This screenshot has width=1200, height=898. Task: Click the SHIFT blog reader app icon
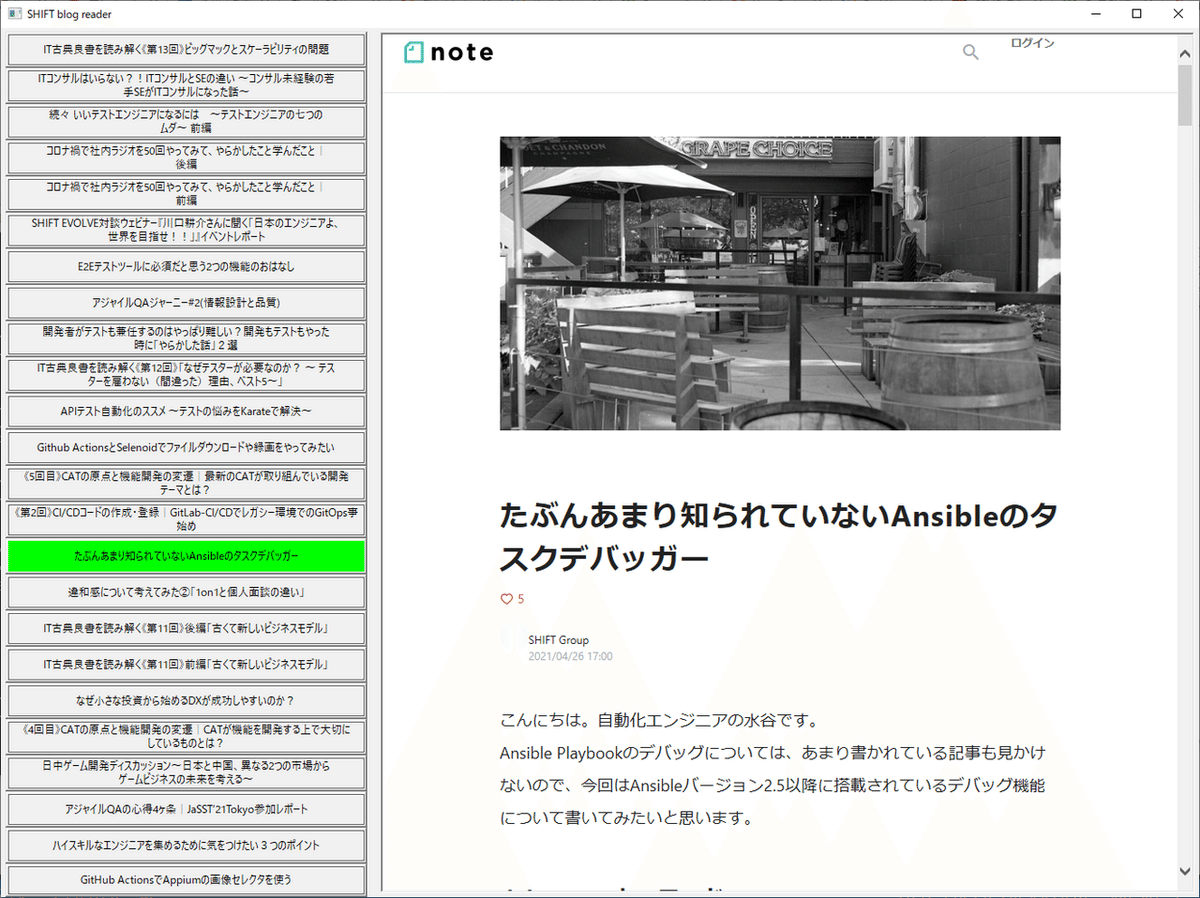[14, 14]
